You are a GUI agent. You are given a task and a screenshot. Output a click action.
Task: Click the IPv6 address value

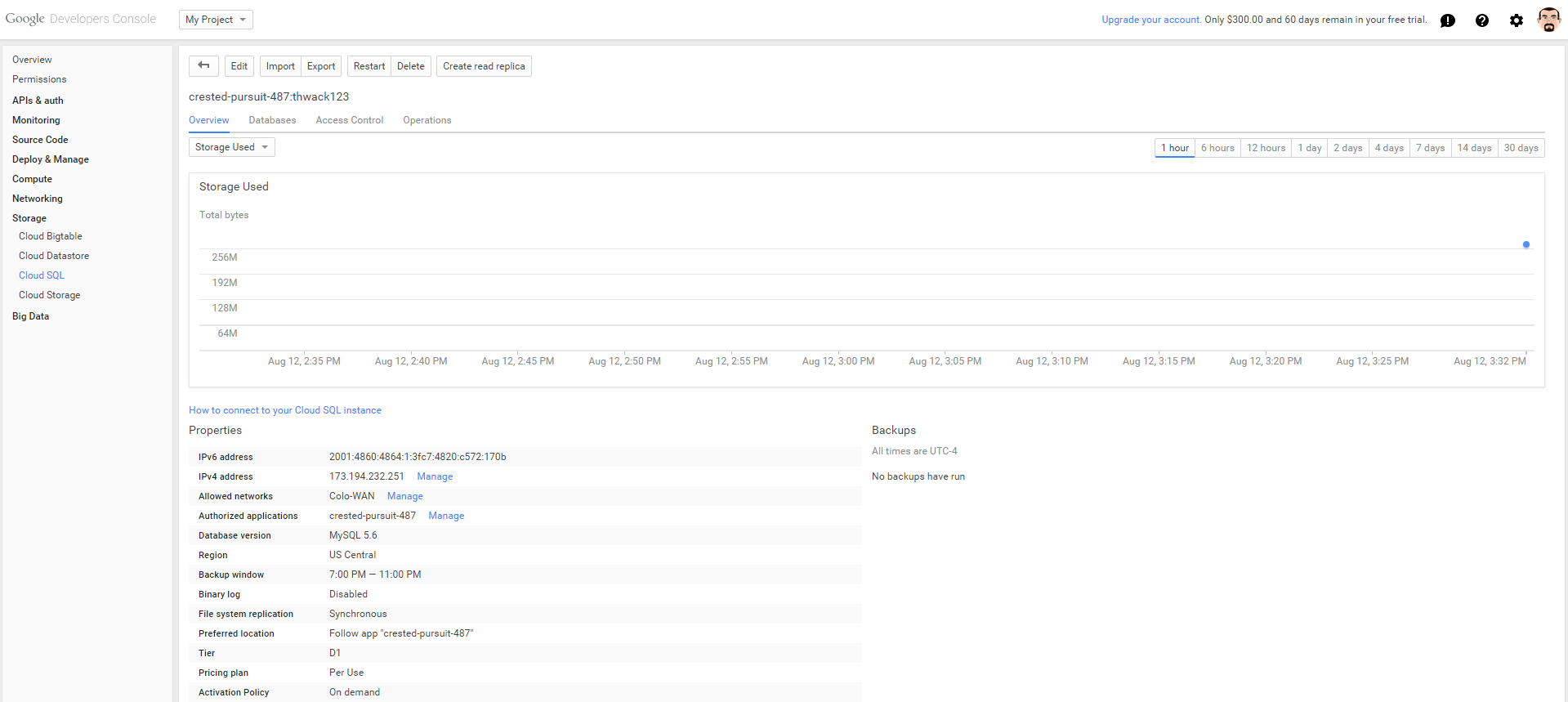coord(418,457)
